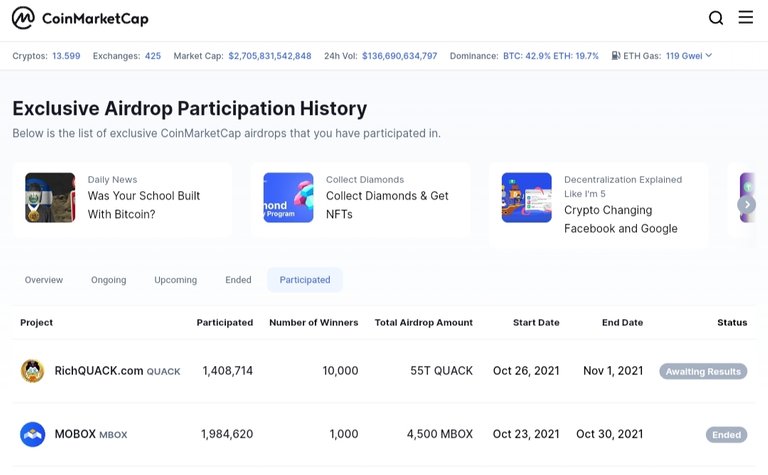768x475 pixels.
Task: Click the Awaiting Results status badge
Action: pos(703,371)
